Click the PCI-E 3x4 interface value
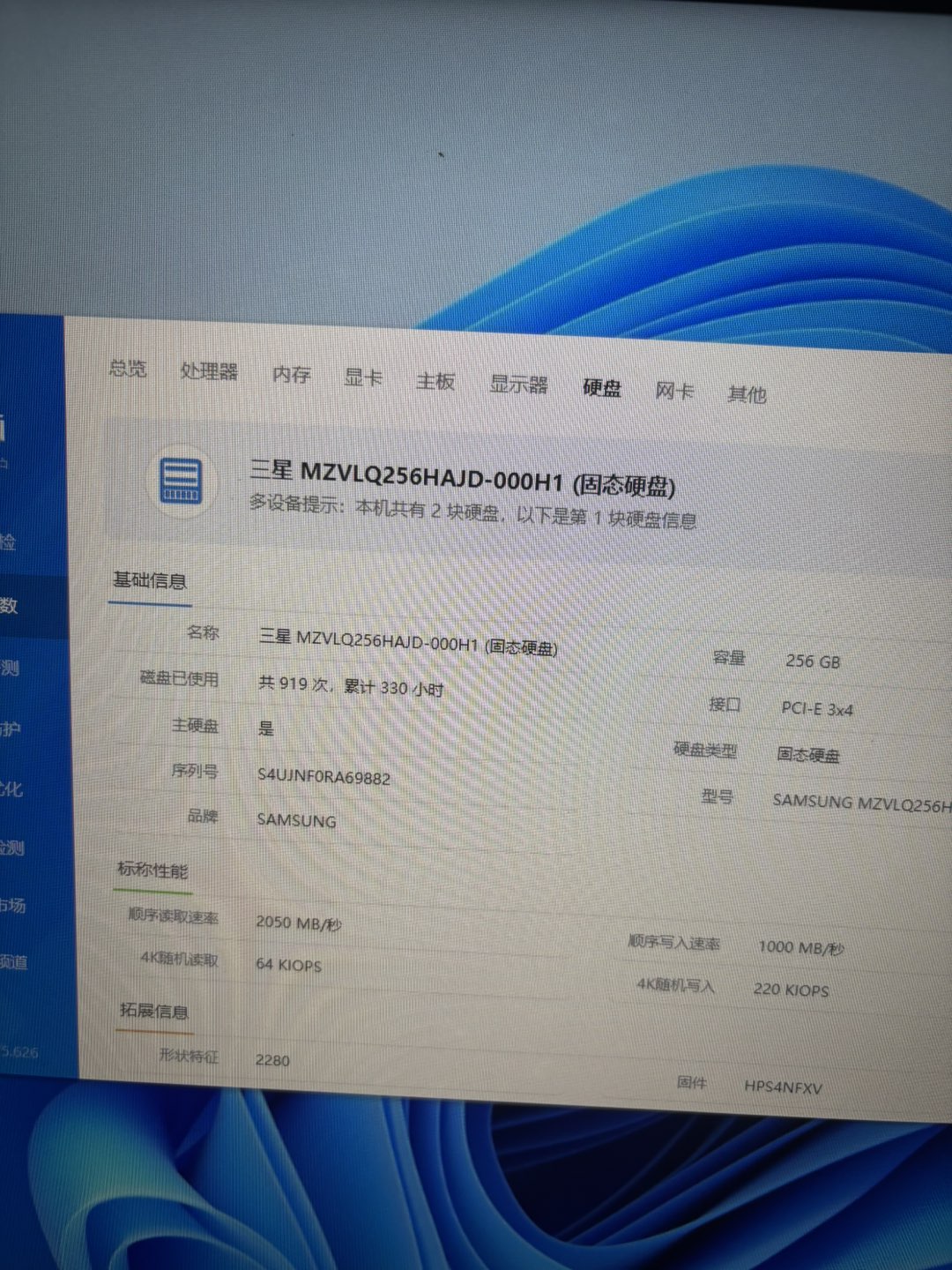952x1270 pixels. coord(817,708)
